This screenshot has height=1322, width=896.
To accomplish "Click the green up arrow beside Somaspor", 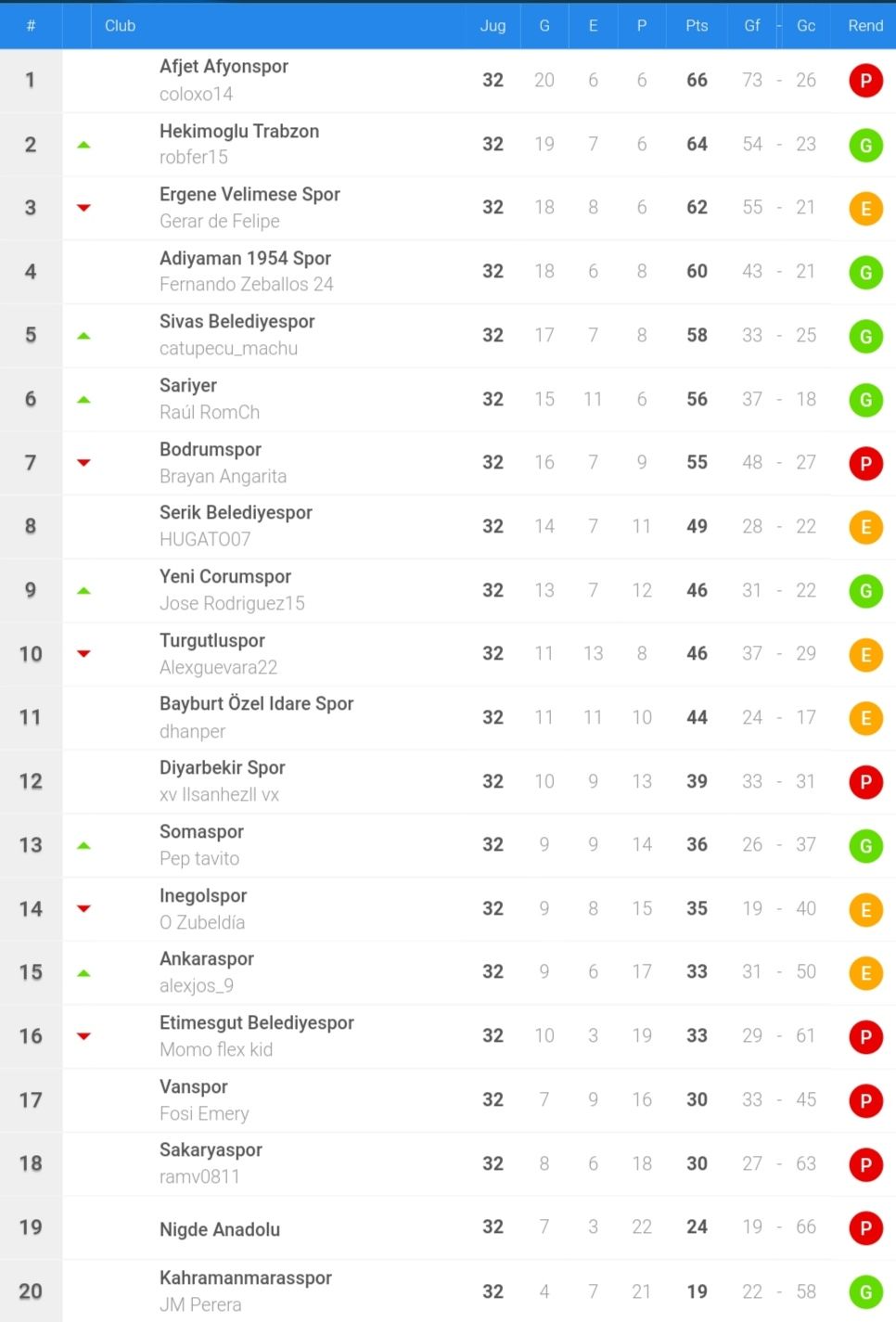I will point(83,845).
